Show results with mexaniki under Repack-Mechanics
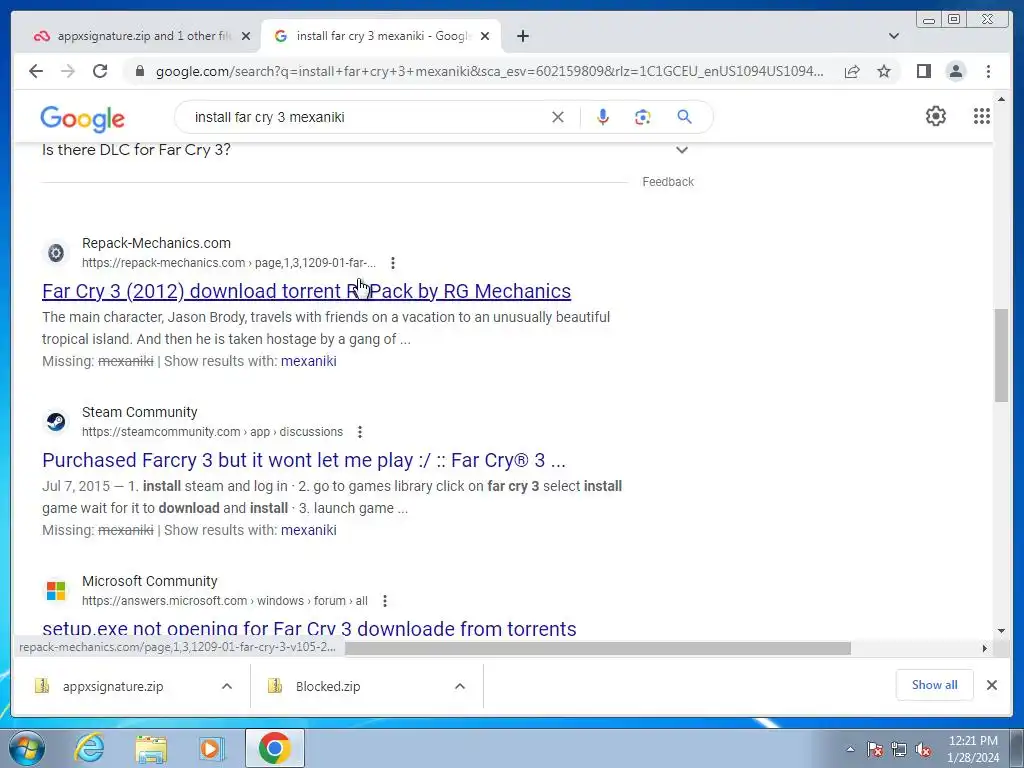1024x768 pixels. (x=308, y=361)
